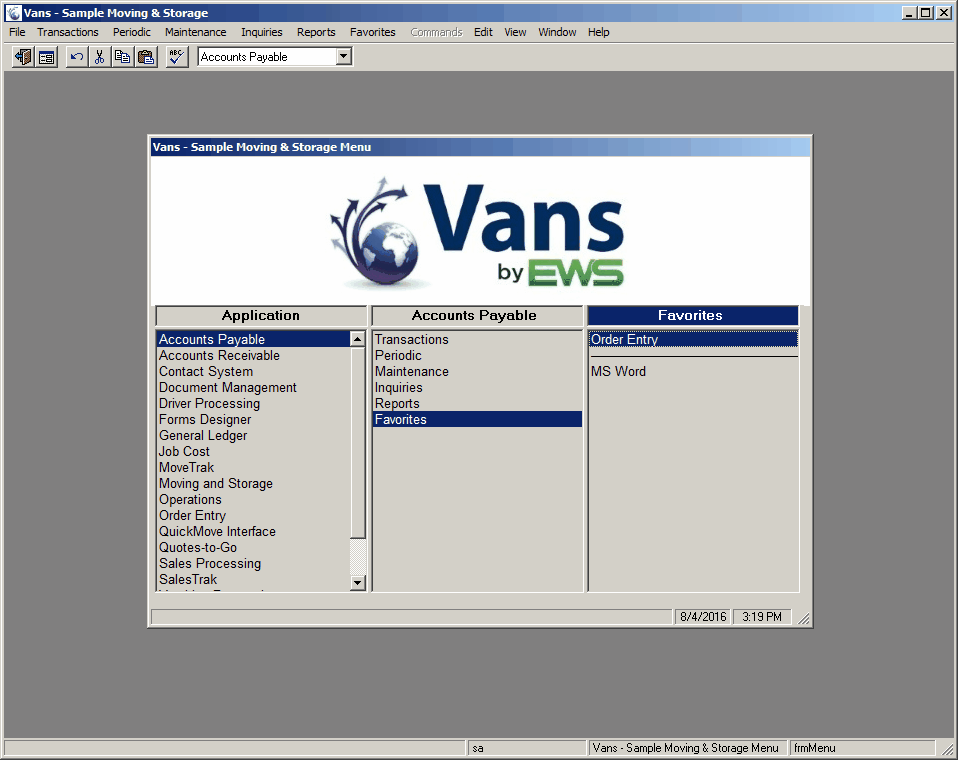Select QuickMove Interface application

(x=254, y=532)
